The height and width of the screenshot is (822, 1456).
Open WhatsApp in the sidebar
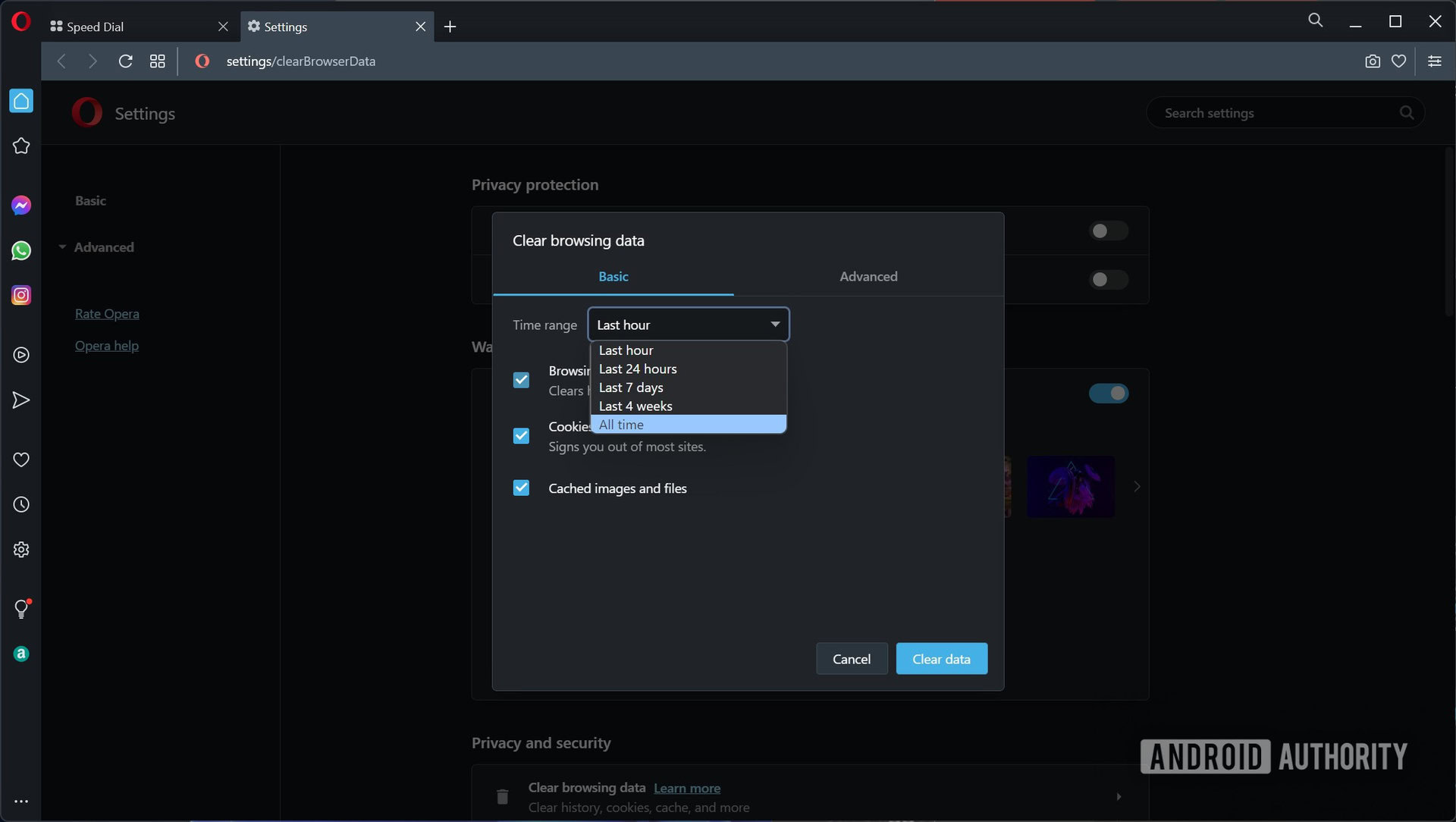pos(21,250)
